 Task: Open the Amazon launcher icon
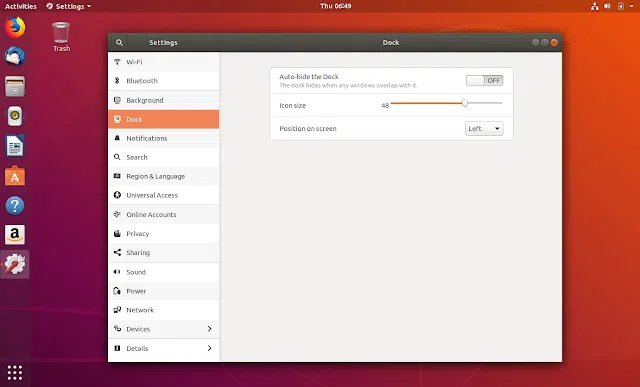[x=15, y=235]
